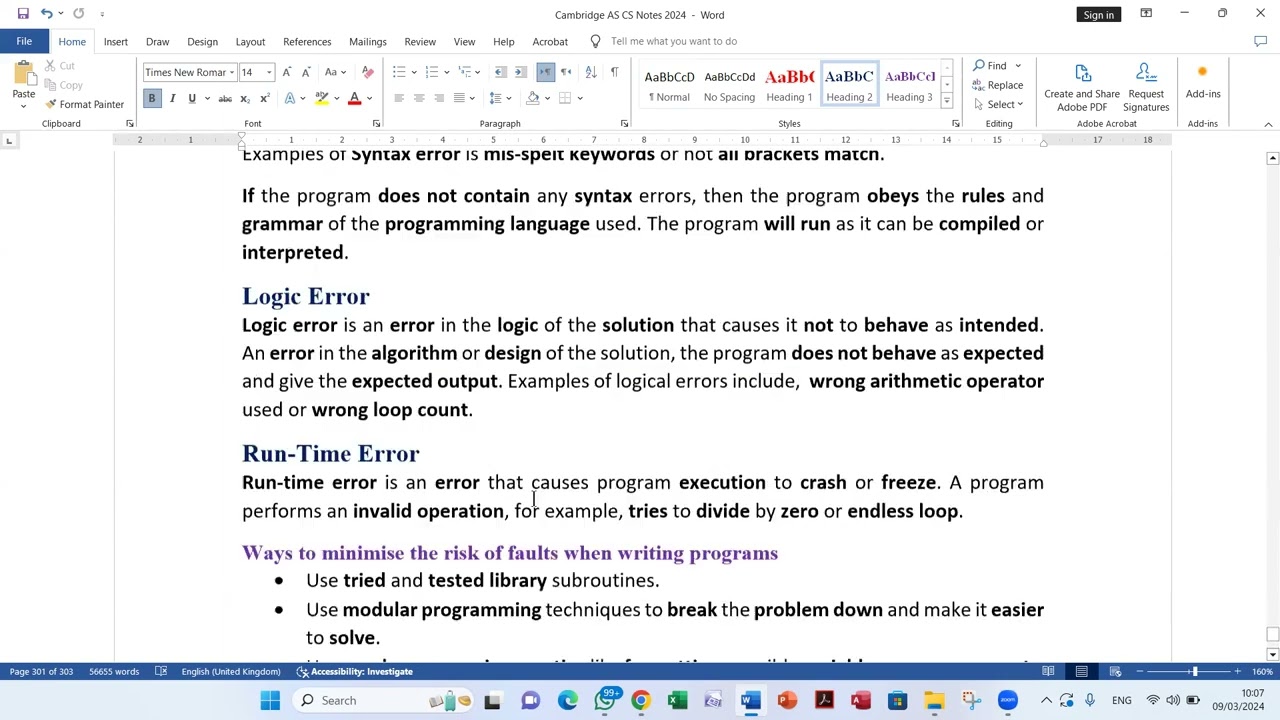Image resolution: width=1280 pixels, height=720 pixels.
Task: Apply red font color swatch
Action: pyautogui.click(x=354, y=98)
